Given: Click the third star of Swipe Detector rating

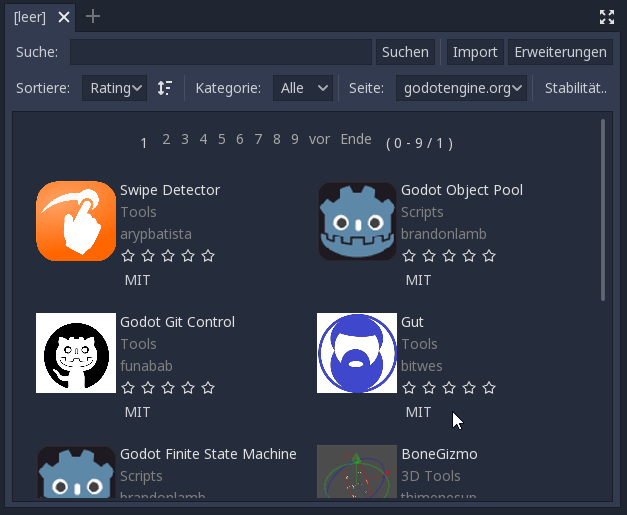Looking at the screenshot, I should click(x=168, y=256).
